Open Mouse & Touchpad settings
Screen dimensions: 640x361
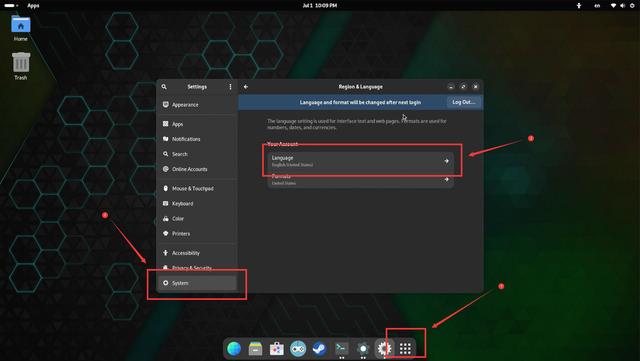pos(197,188)
